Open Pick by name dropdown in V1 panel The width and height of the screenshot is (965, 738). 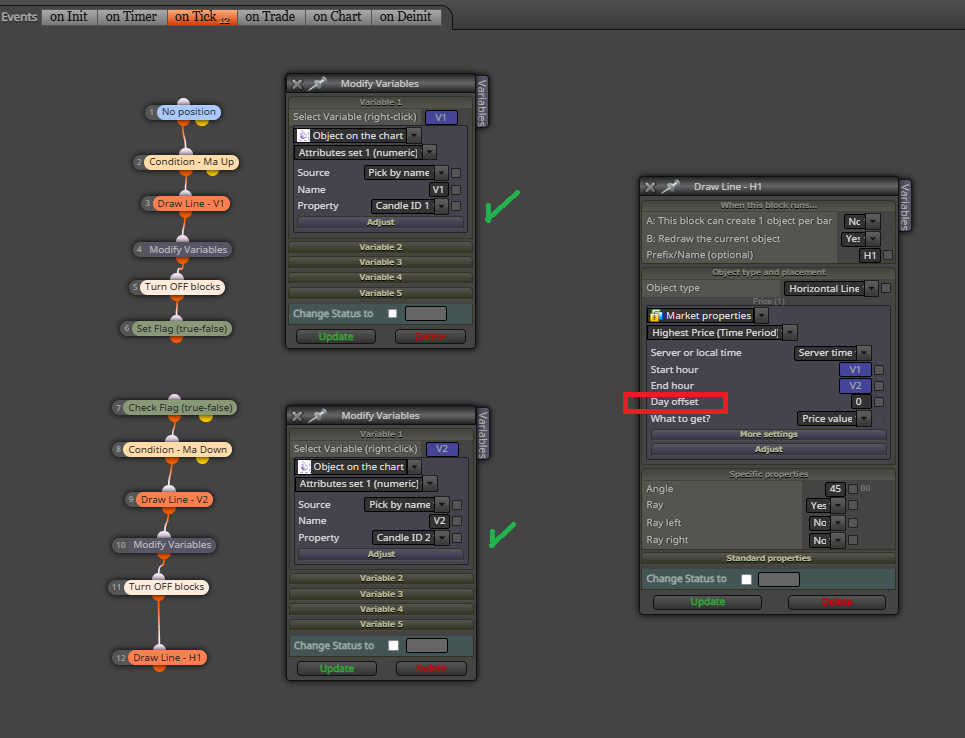point(406,173)
